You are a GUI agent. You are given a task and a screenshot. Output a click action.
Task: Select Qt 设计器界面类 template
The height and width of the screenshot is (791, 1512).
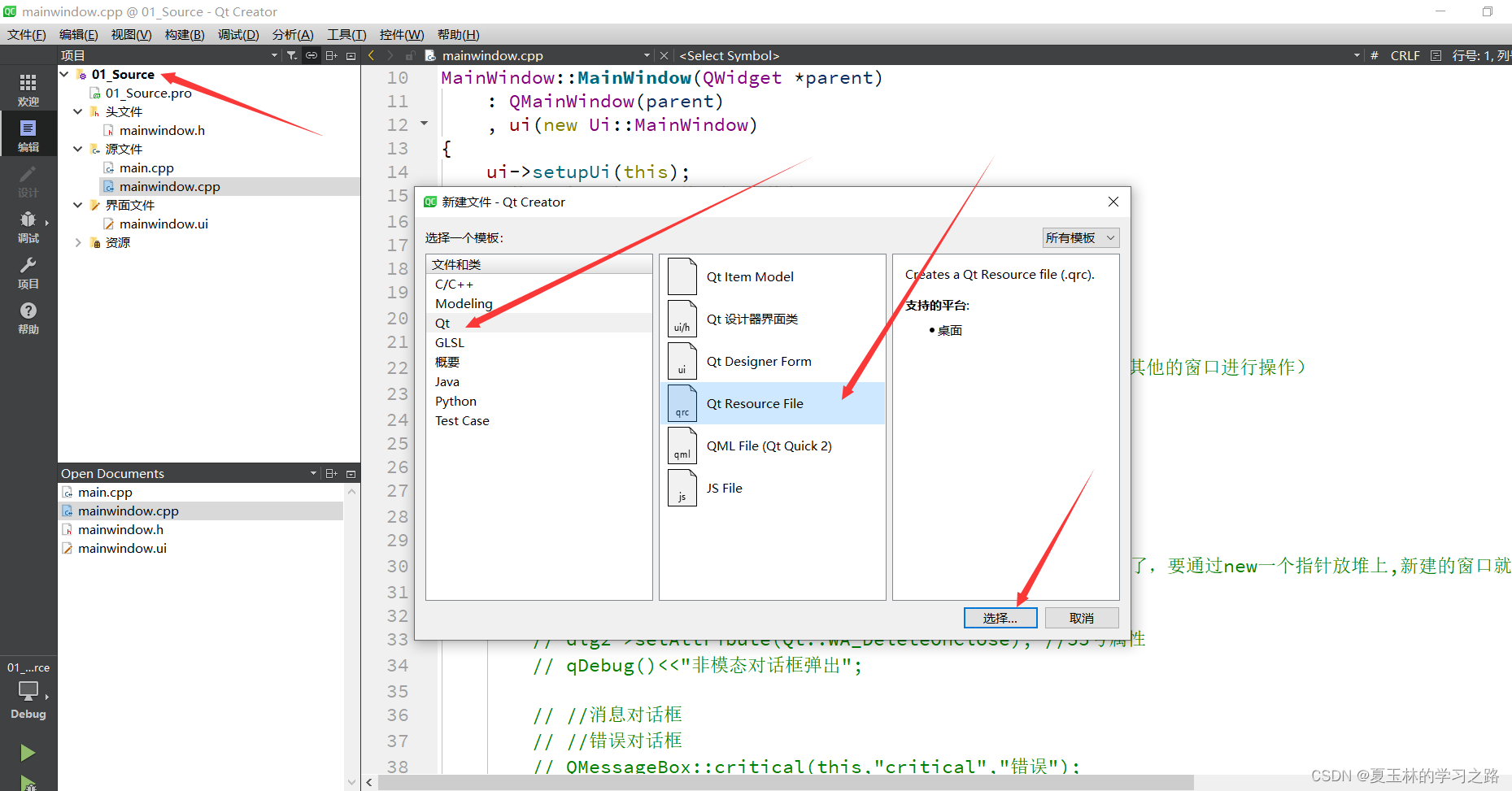point(773,319)
